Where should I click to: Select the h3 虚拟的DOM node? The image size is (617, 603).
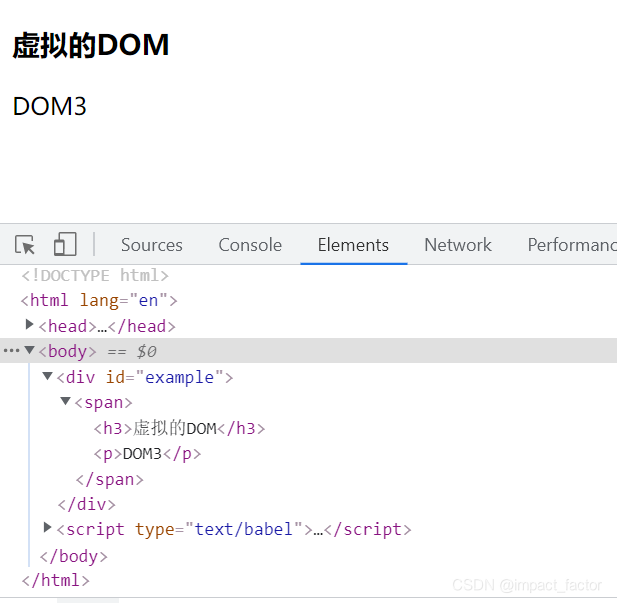point(179,428)
